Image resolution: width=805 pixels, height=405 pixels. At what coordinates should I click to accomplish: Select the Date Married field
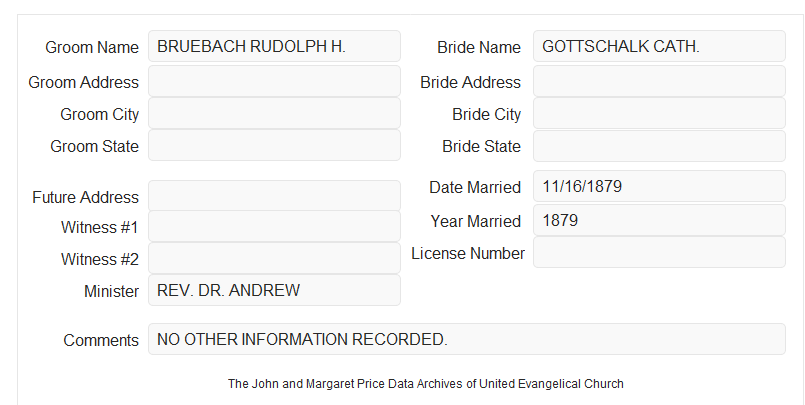(659, 186)
